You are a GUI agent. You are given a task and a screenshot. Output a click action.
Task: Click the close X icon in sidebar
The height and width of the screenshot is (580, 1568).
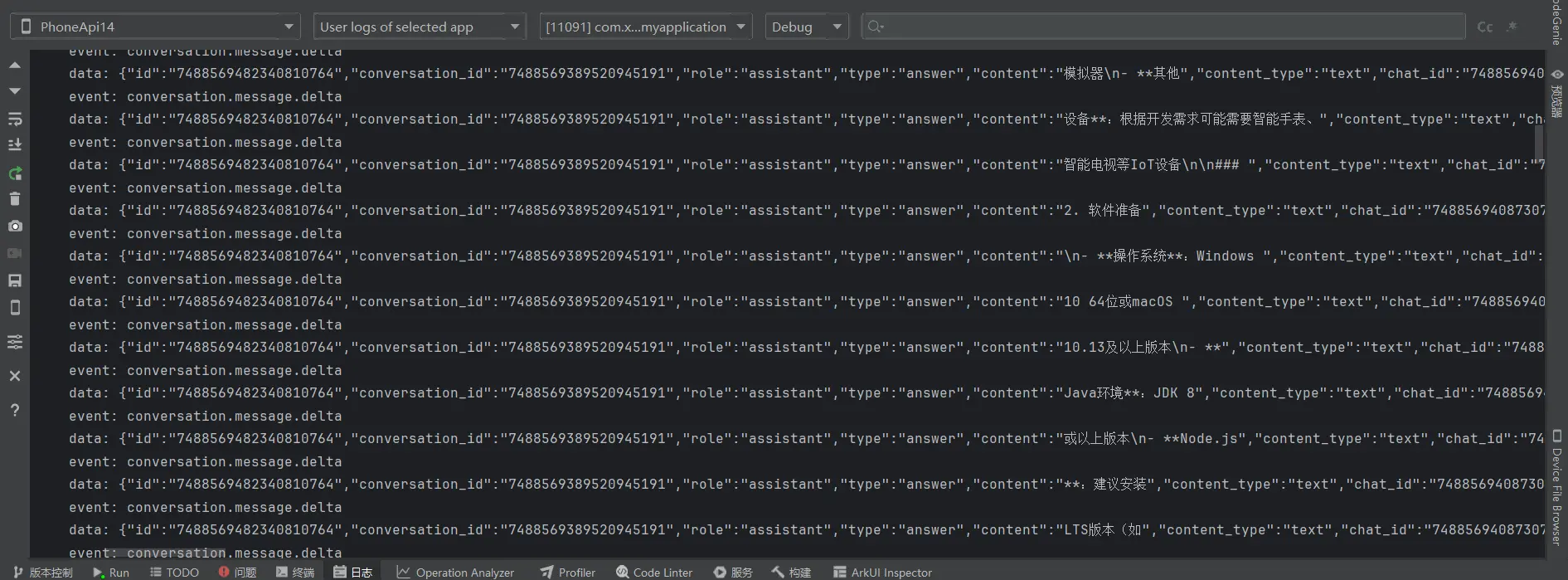pos(14,376)
